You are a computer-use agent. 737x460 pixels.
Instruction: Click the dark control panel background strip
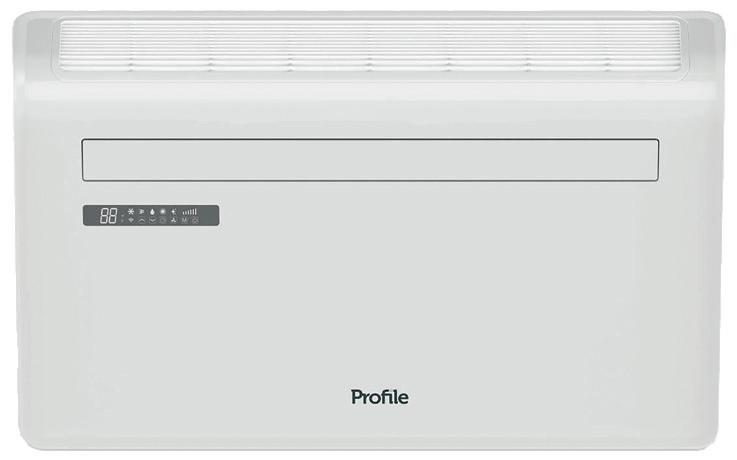pyautogui.click(x=151, y=215)
